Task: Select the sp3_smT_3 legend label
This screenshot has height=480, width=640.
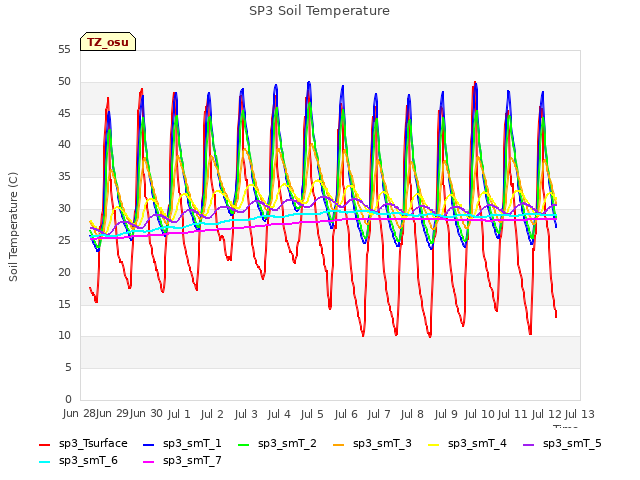Action: pyautogui.click(x=382, y=444)
